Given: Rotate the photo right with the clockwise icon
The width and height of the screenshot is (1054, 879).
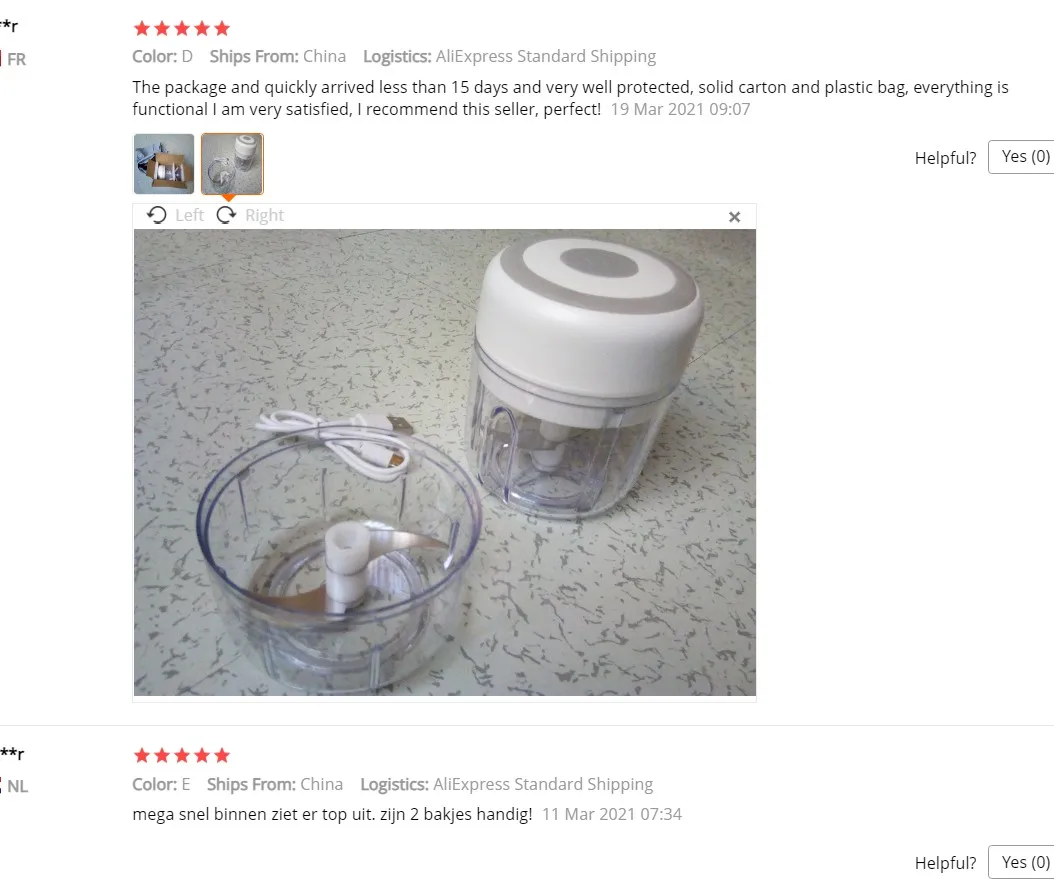Looking at the screenshot, I should coord(227,215).
